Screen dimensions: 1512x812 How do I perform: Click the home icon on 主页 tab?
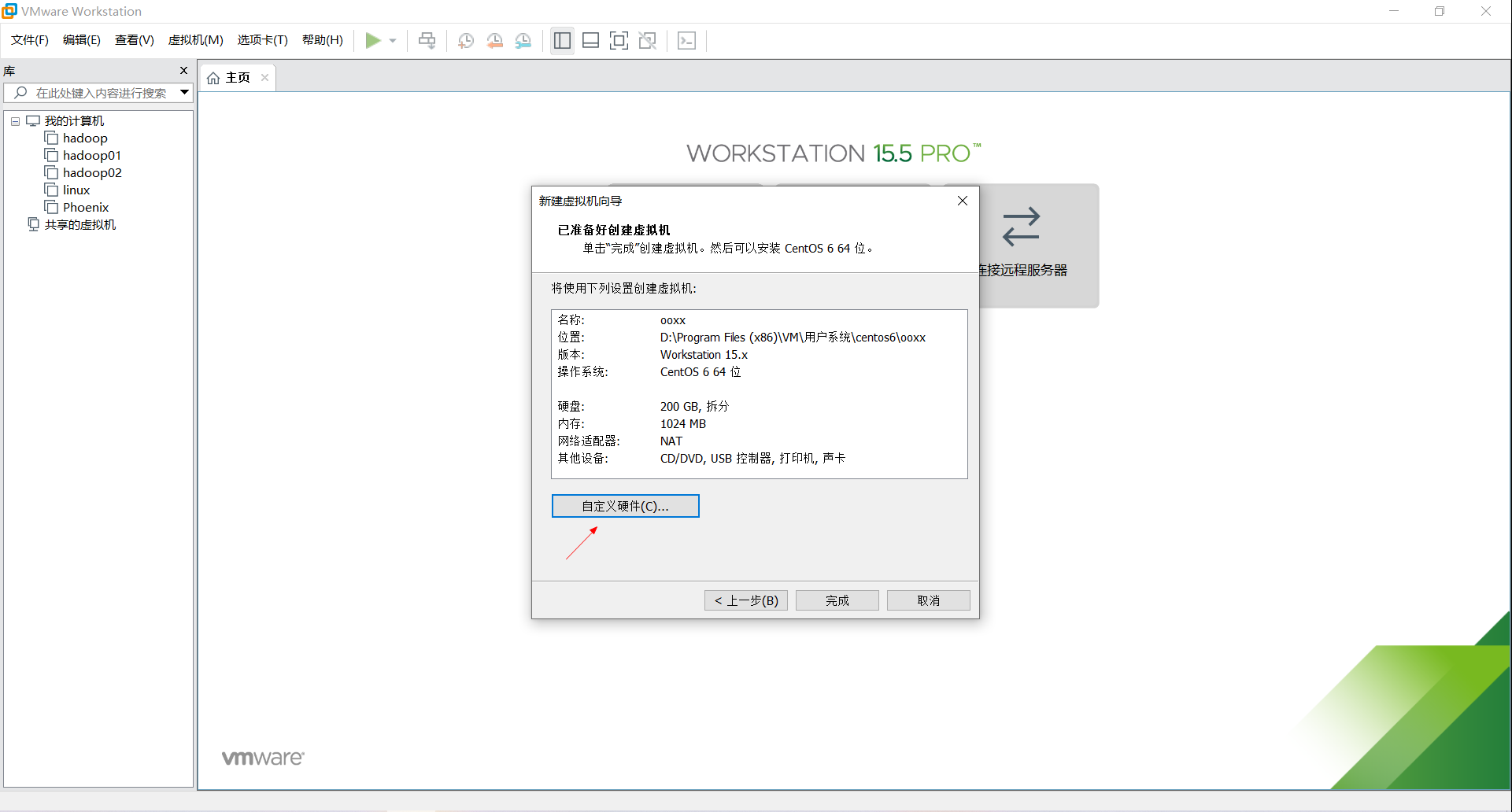pyautogui.click(x=213, y=78)
